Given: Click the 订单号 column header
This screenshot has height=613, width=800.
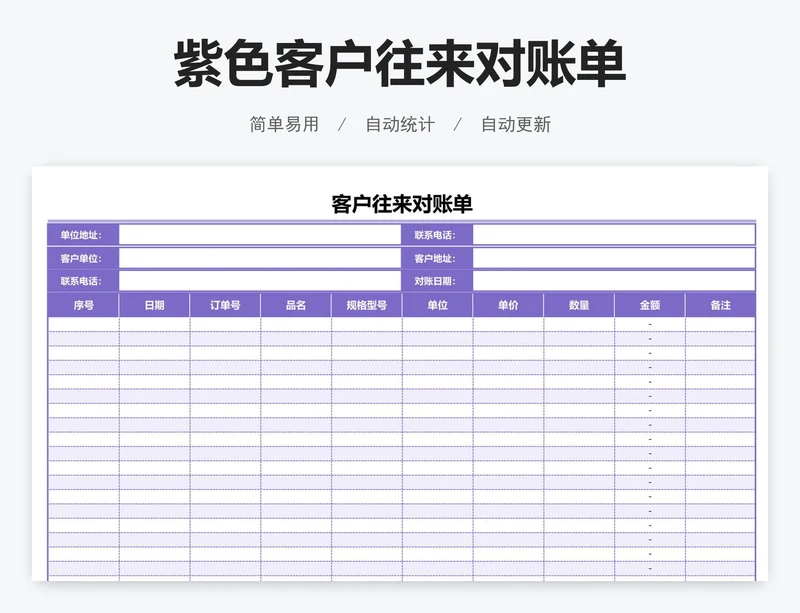Looking at the screenshot, I should [x=225, y=305].
